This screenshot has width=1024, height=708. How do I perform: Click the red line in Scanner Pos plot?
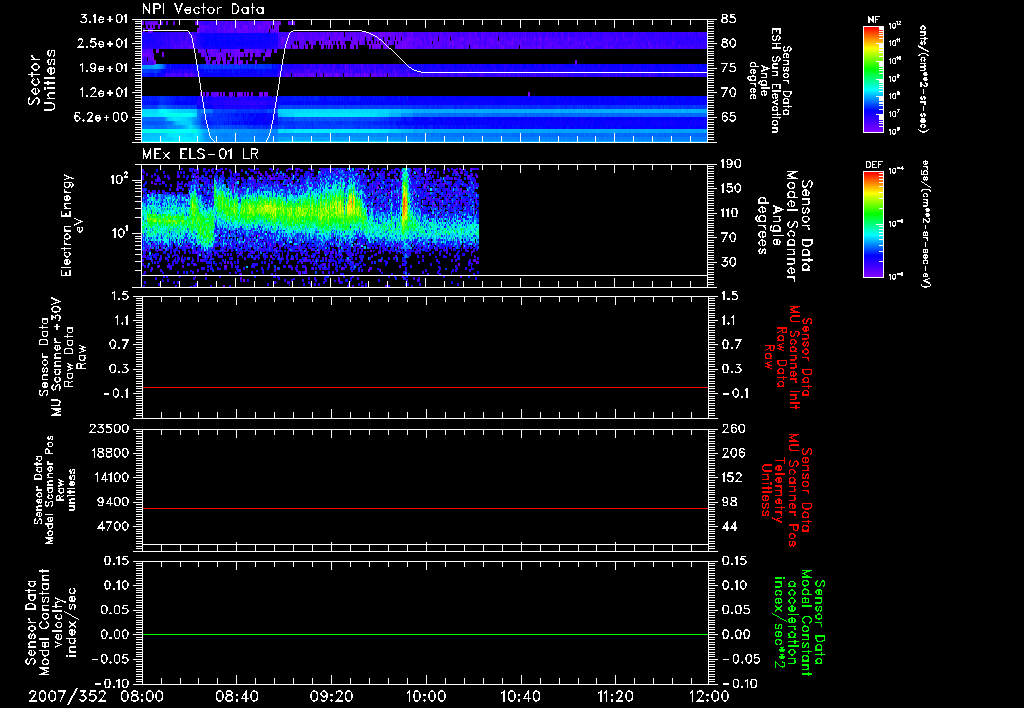(424, 508)
